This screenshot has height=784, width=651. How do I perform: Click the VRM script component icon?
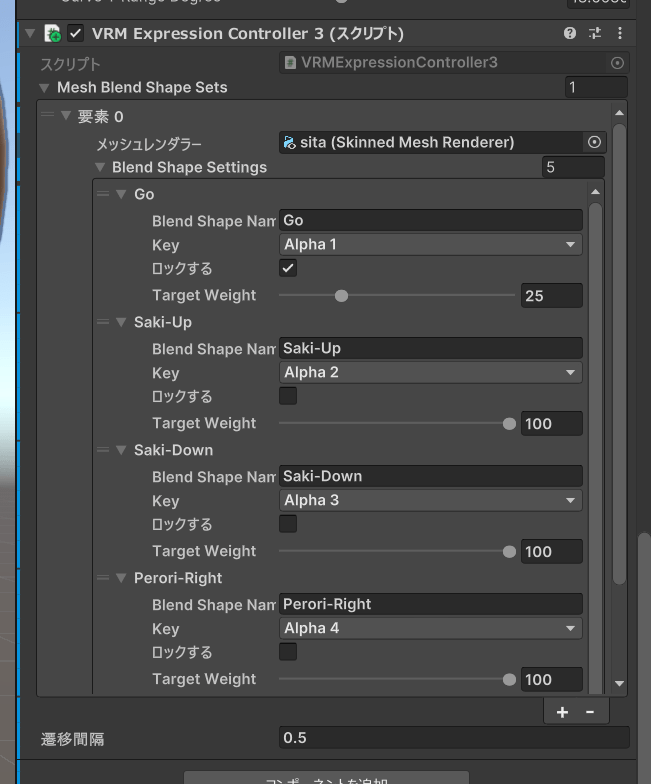pyautogui.click(x=52, y=34)
